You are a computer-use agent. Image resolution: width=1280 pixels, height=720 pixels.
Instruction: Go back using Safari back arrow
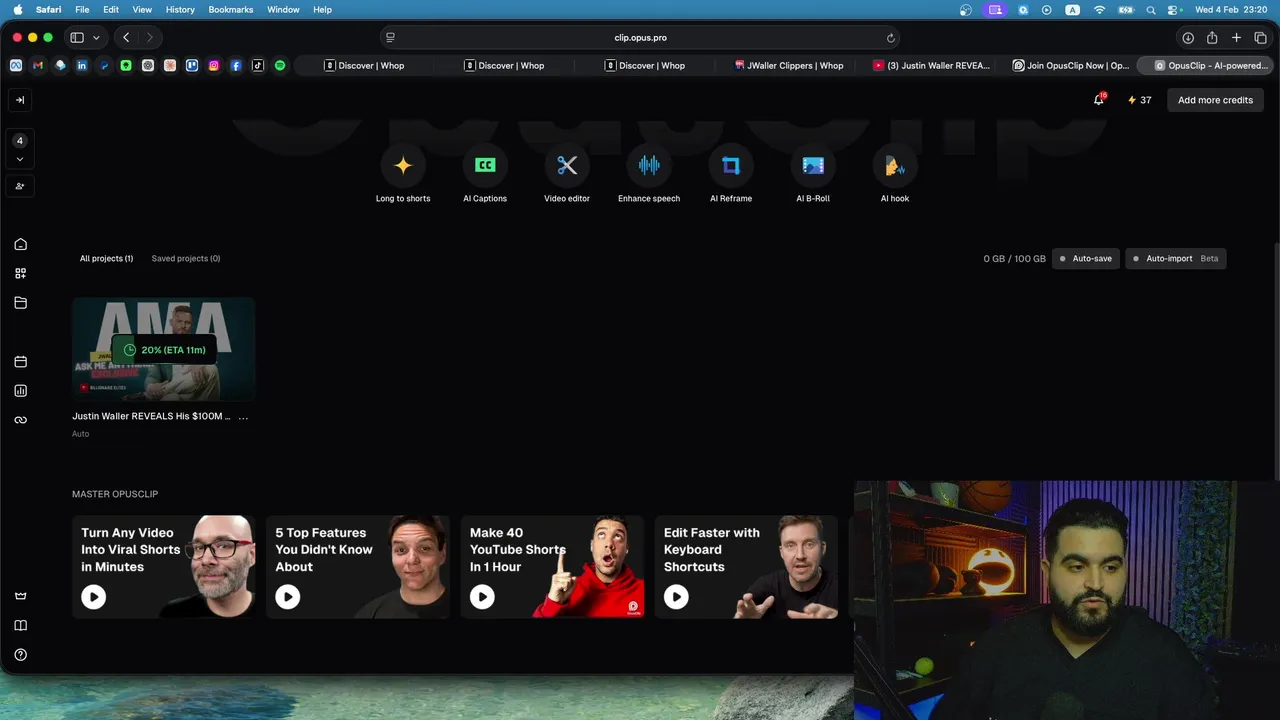pos(126,38)
